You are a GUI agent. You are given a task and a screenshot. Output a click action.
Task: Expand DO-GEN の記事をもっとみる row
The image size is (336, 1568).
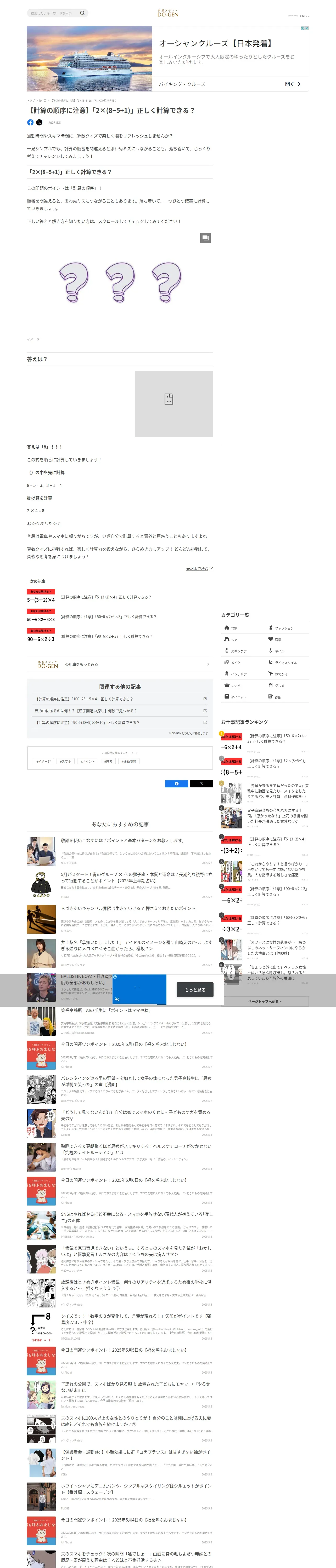120,664
